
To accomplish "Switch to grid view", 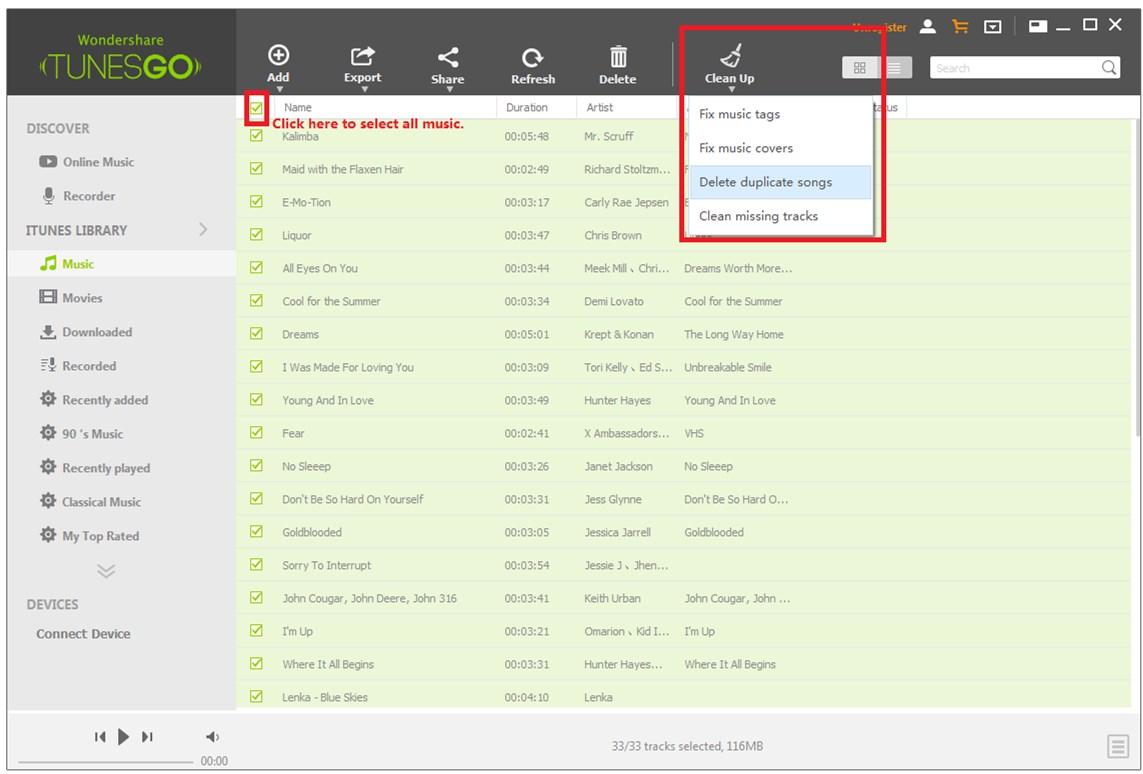I will click(x=859, y=68).
